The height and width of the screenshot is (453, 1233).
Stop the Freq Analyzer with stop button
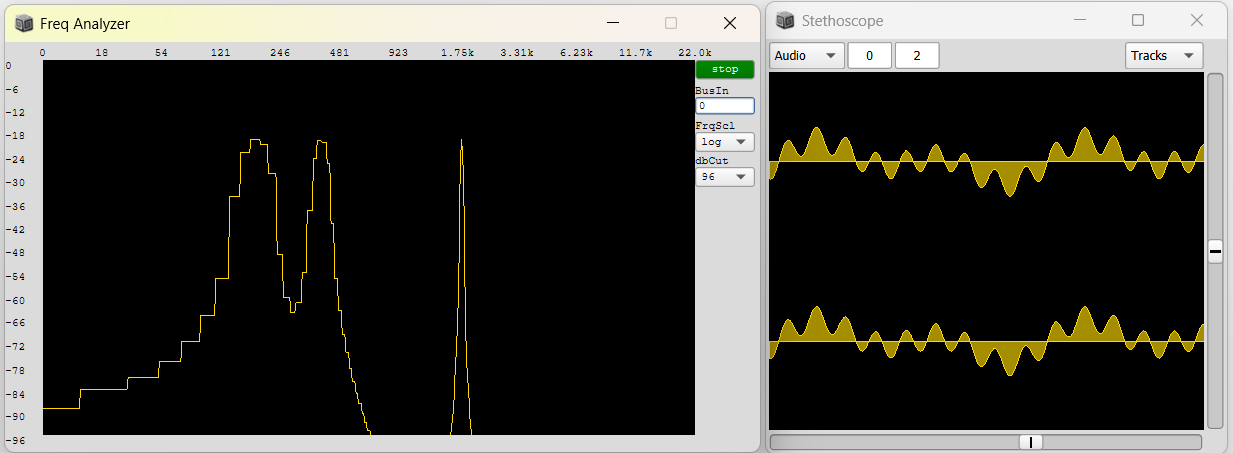pyautogui.click(x=725, y=70)
